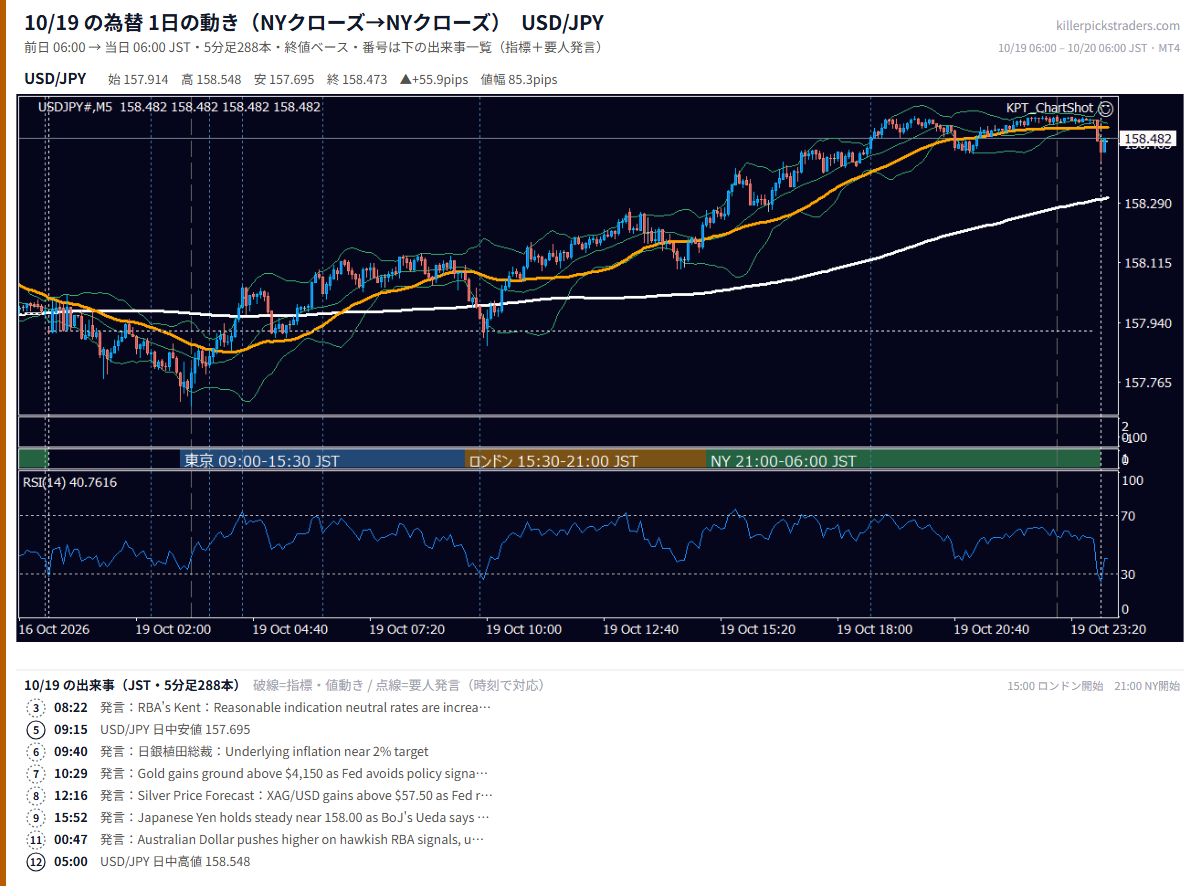This screenshot has height=886, width=1200.
Task: Click the numbered circle 7 marker
Action: 37,774
